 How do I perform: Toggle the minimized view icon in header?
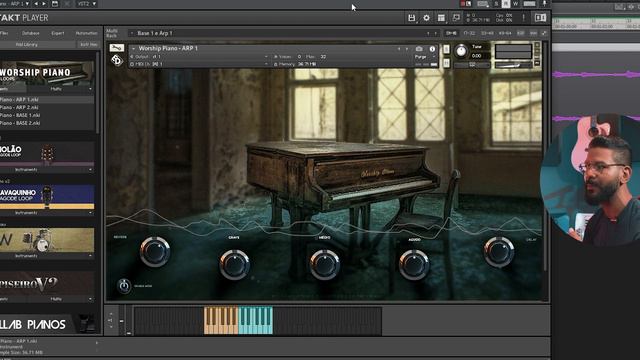456,18
